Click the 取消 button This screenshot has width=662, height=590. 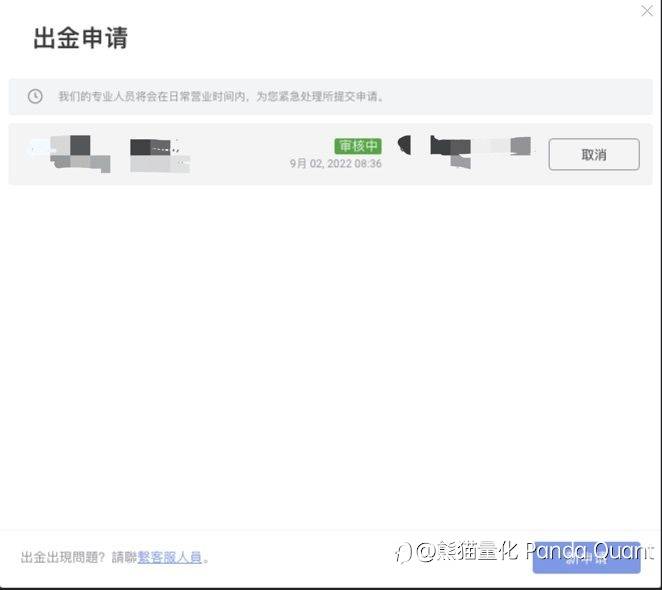(594, 155)
